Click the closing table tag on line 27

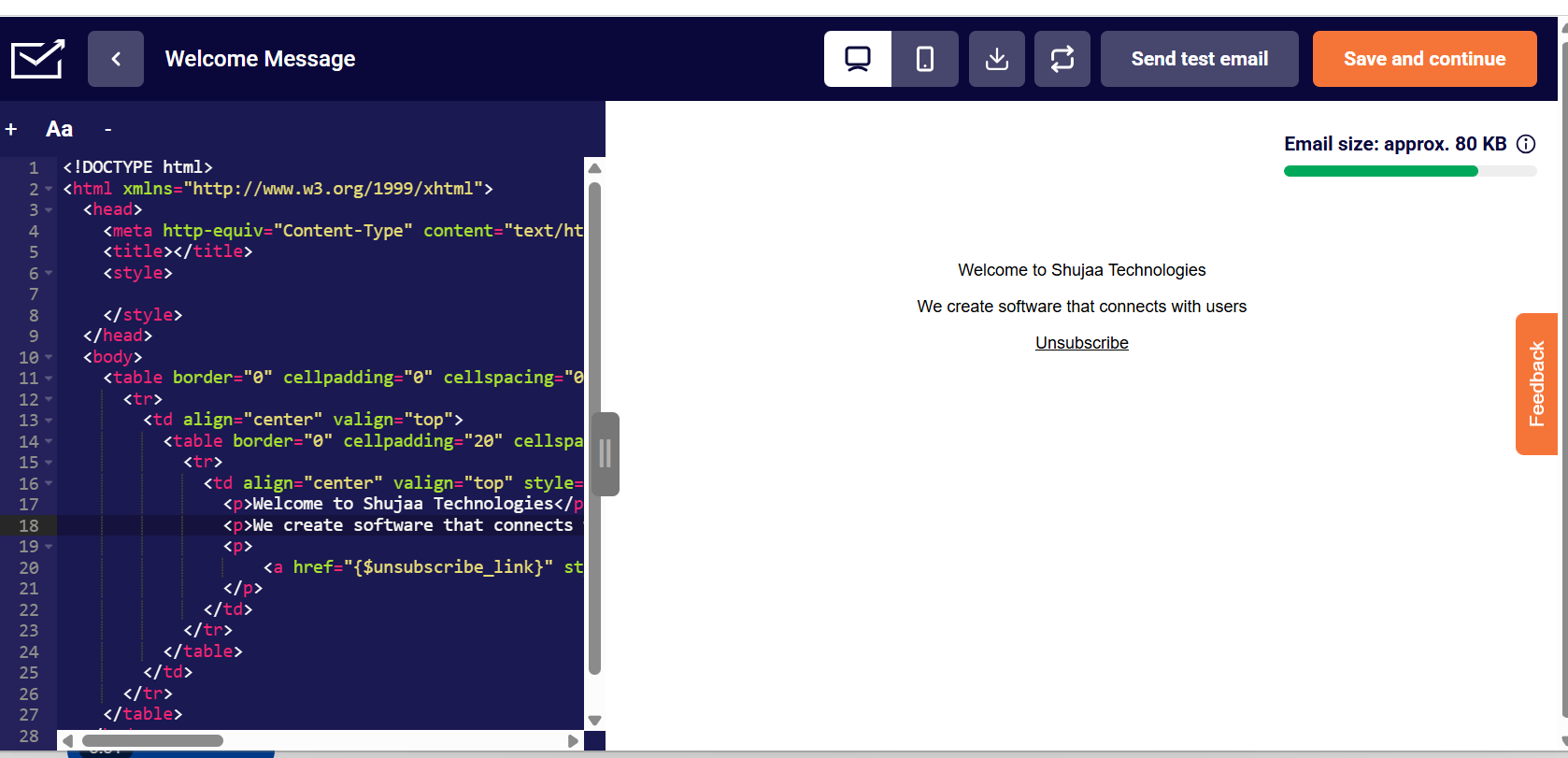[x=143, y=714]
